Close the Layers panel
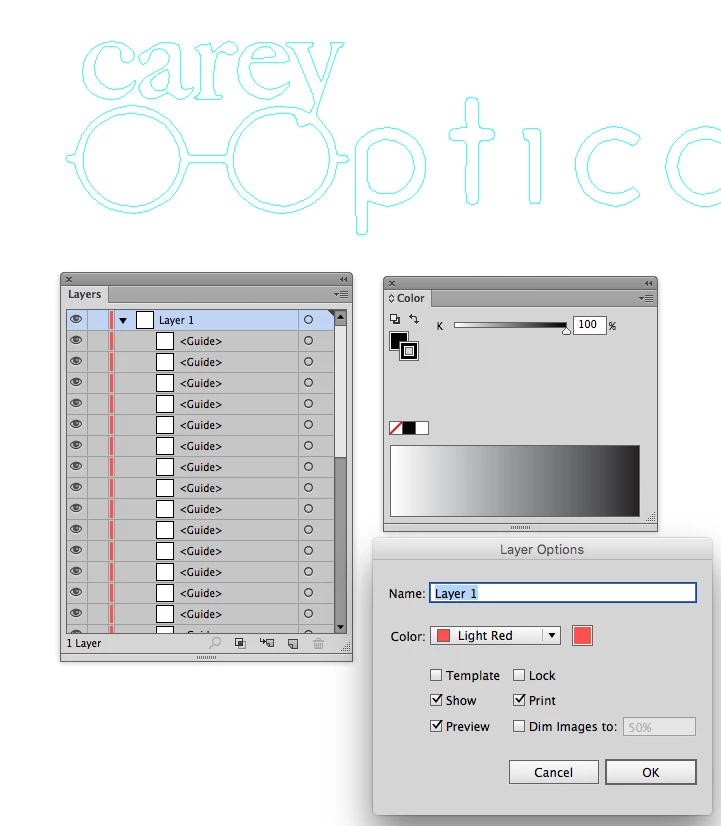This screenshot has width=721, height=826. tap(69, 280)
